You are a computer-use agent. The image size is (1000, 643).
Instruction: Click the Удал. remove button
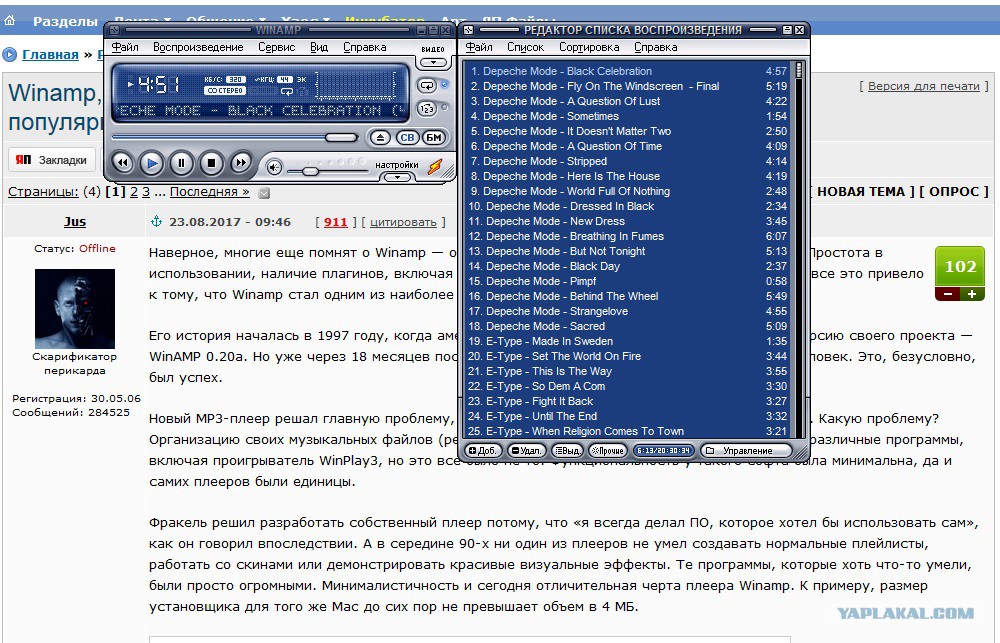[526, 450]
